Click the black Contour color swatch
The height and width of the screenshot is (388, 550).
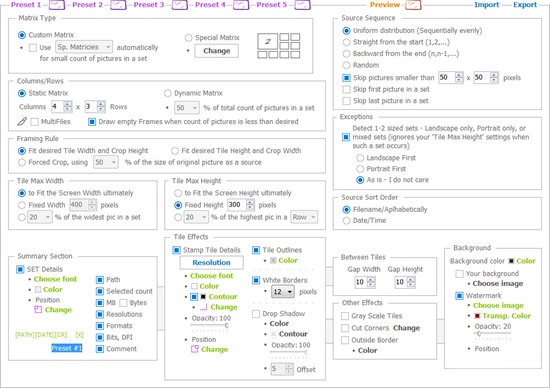coord(203,297)
